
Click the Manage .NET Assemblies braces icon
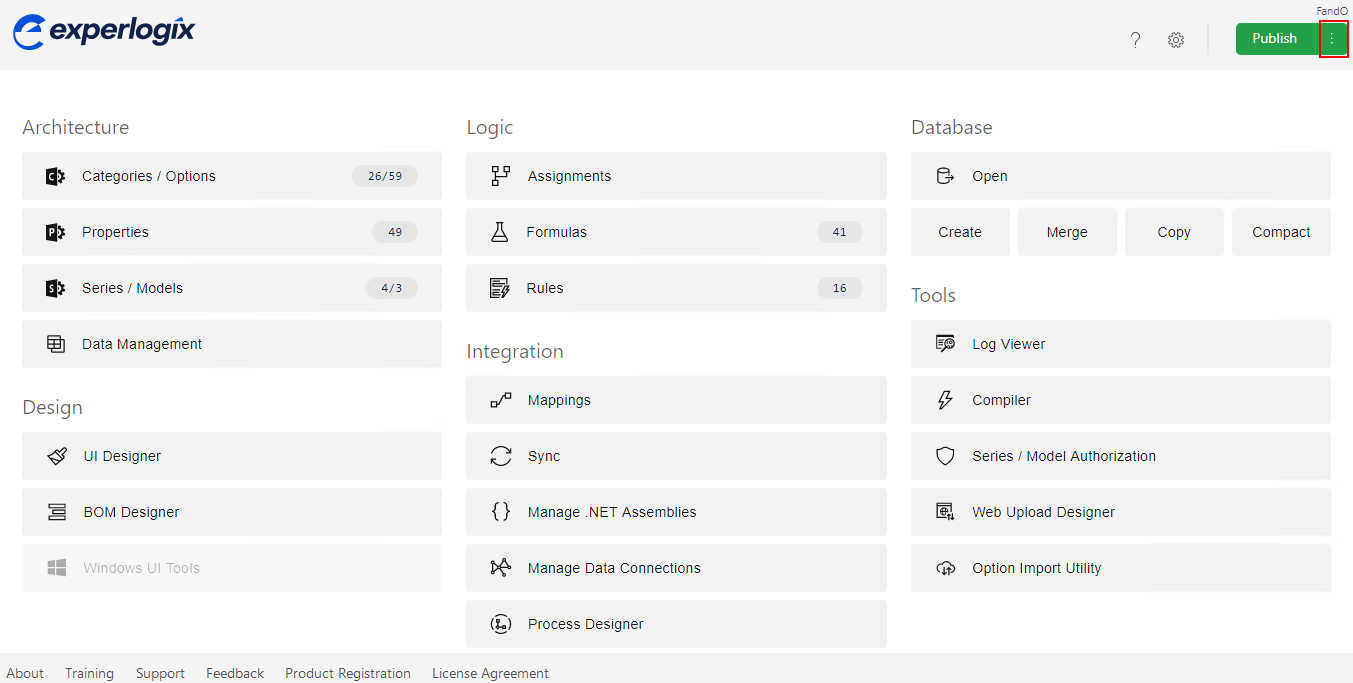[501, 512]
